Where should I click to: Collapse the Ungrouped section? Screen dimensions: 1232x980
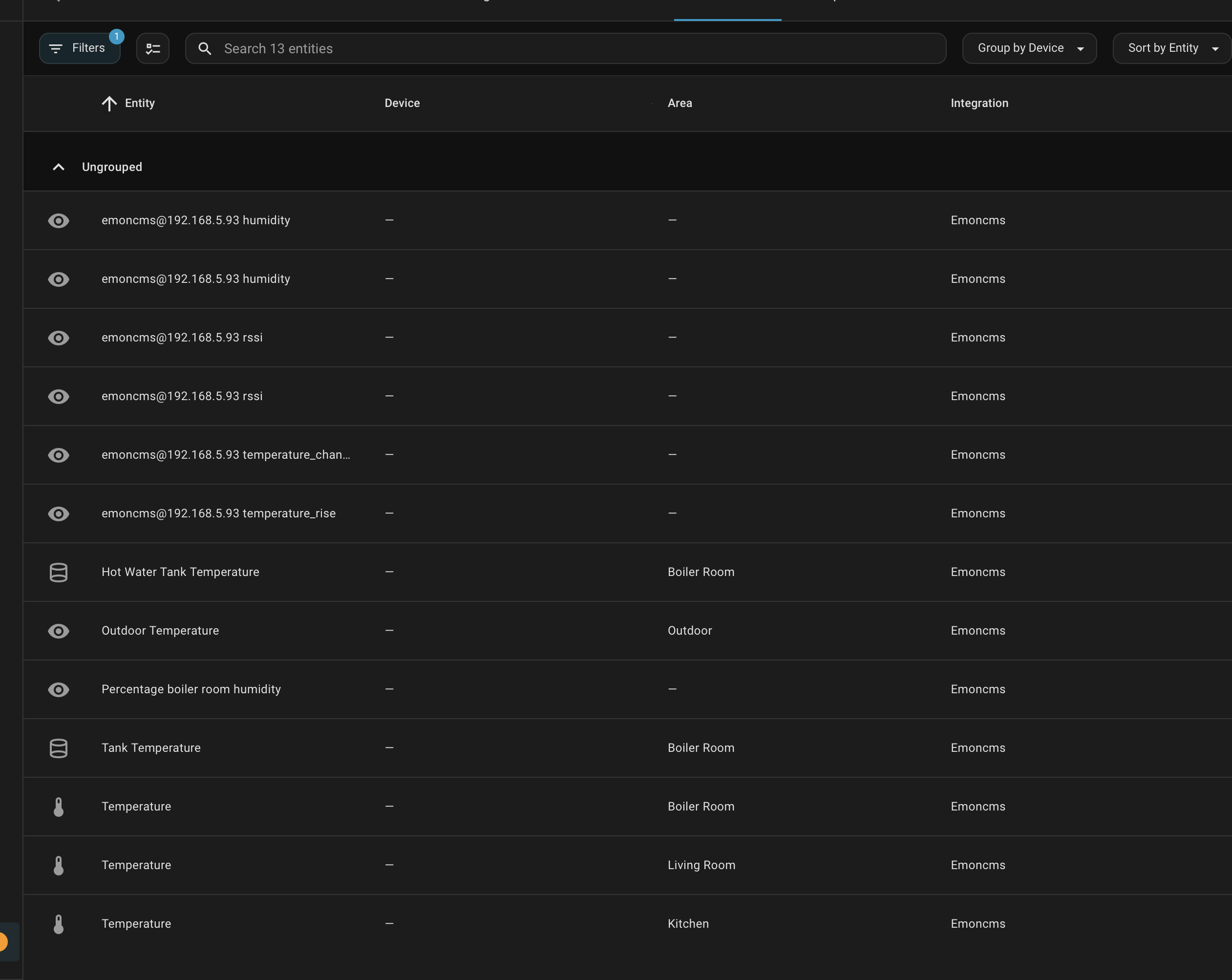[x=58, y=167]
